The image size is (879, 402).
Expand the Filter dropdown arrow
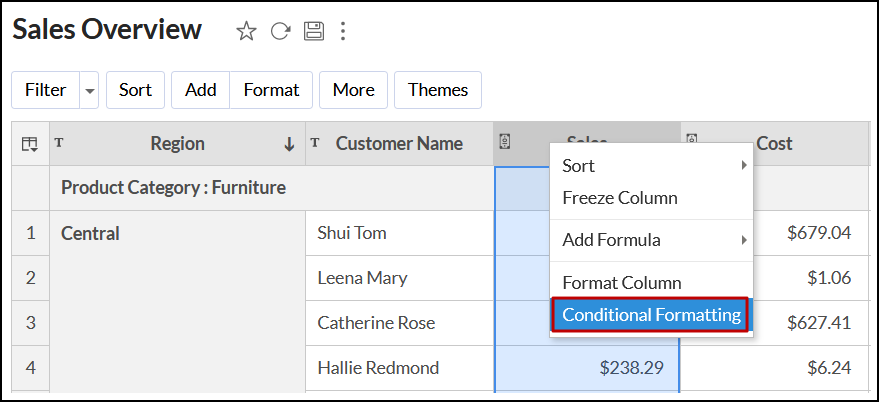coord(90,90)
